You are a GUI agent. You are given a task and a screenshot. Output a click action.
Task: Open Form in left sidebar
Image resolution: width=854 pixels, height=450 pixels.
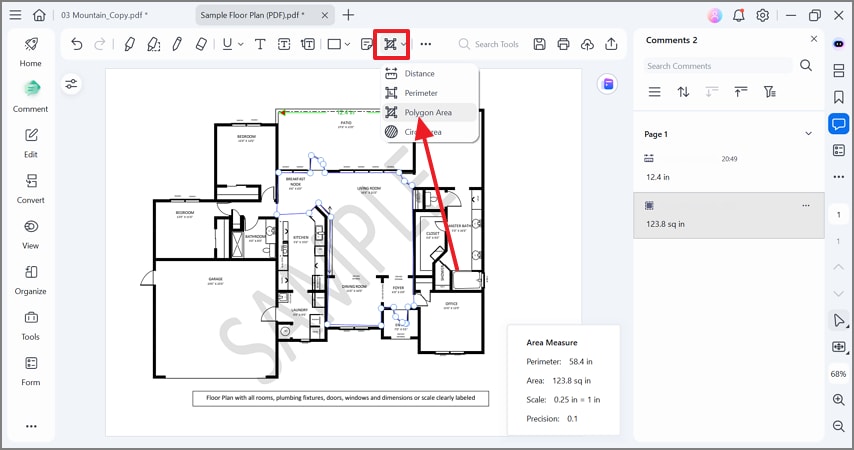(x=30, y=371)
